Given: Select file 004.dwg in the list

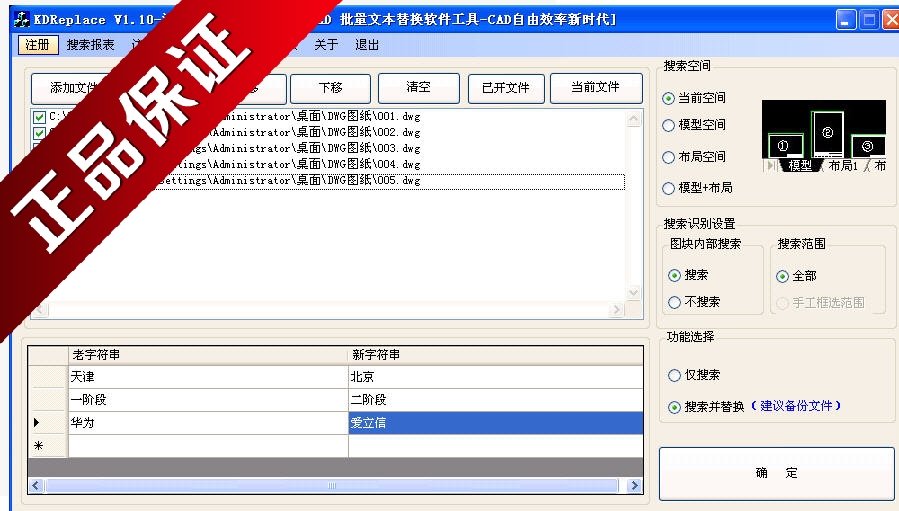Looking at the screenshot, I should tap(330, 165).
